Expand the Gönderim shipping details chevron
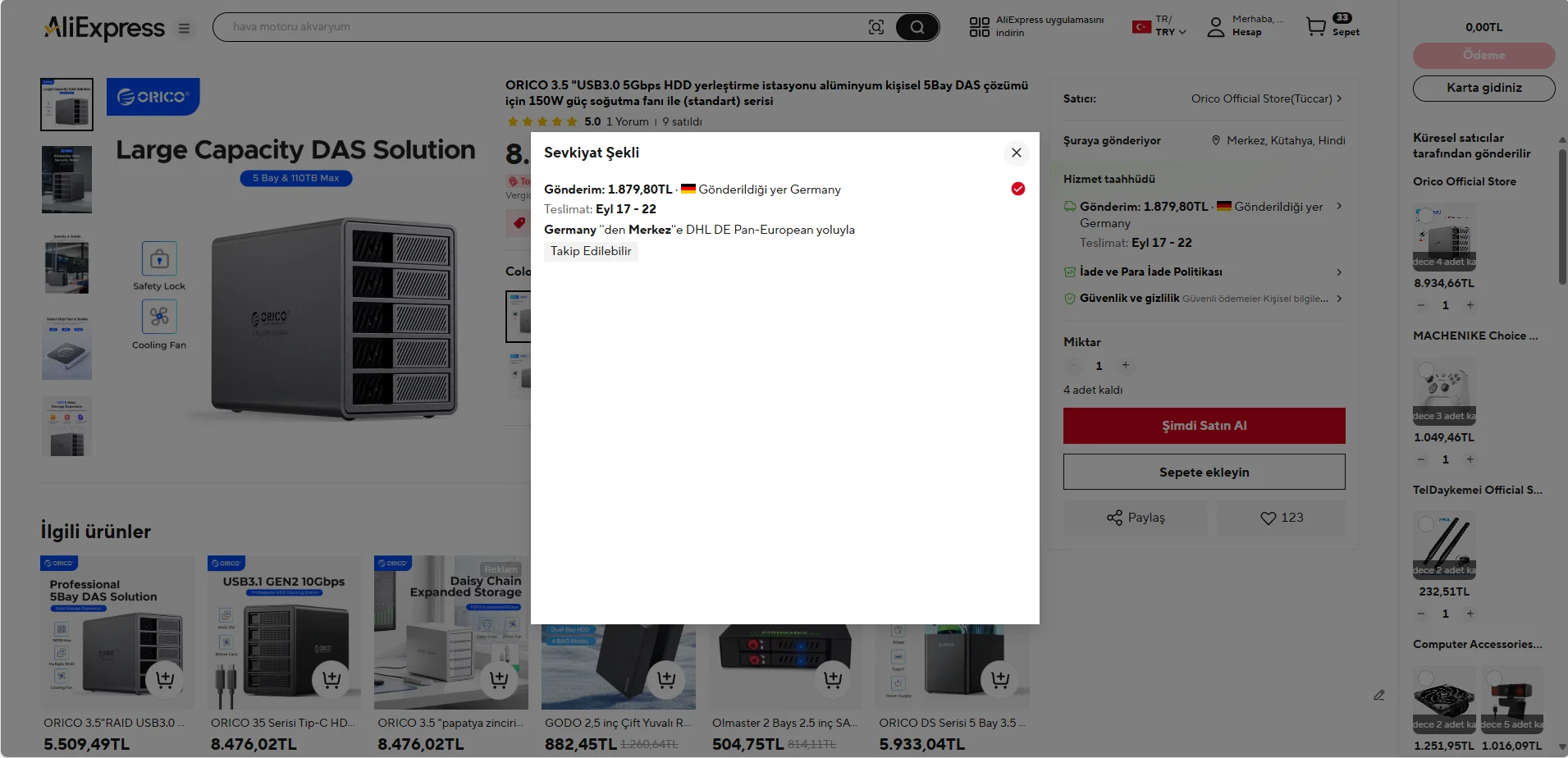1568x758 pixels. click(1339, 206)
